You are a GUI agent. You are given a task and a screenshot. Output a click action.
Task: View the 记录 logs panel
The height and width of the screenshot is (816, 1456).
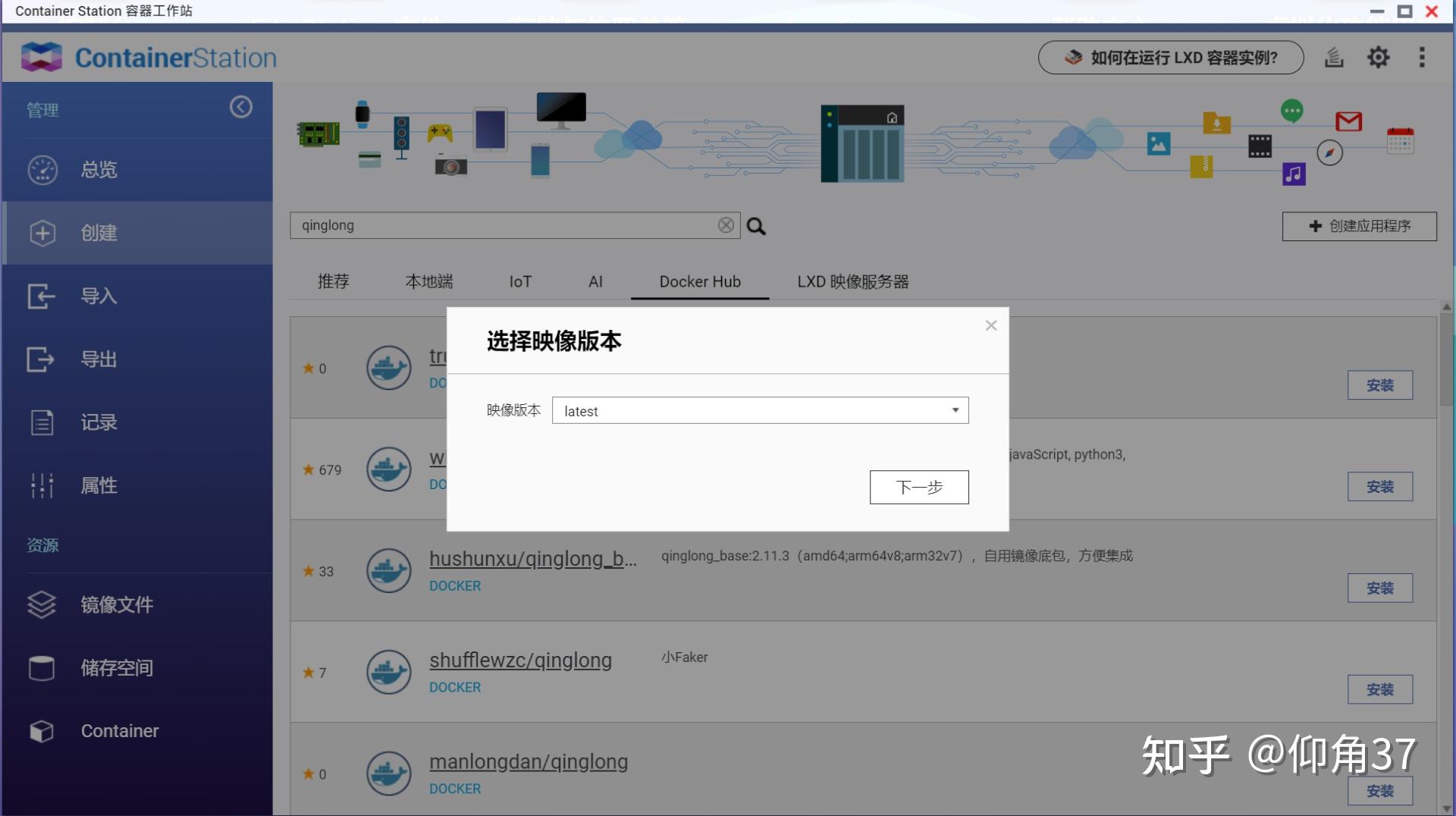99,422
